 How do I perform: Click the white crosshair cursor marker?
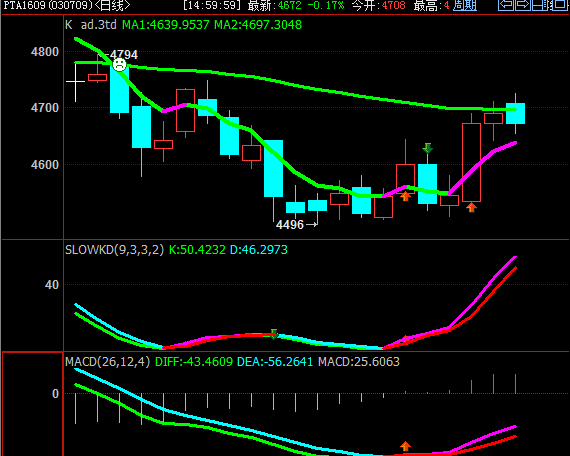pos(75,81)
